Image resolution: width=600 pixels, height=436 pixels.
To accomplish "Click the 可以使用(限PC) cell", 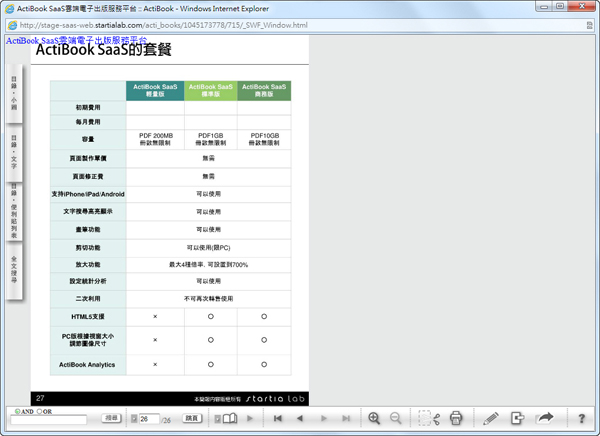I will pos(209,248).
